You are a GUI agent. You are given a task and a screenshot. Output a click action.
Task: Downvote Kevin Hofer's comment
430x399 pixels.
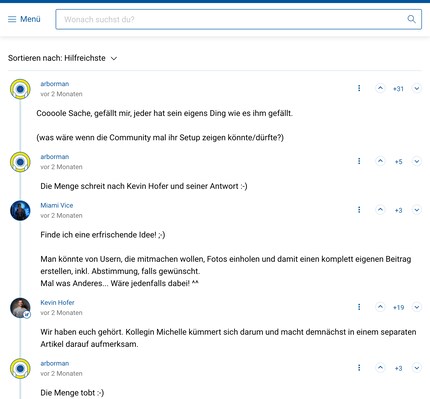[417, 307]
